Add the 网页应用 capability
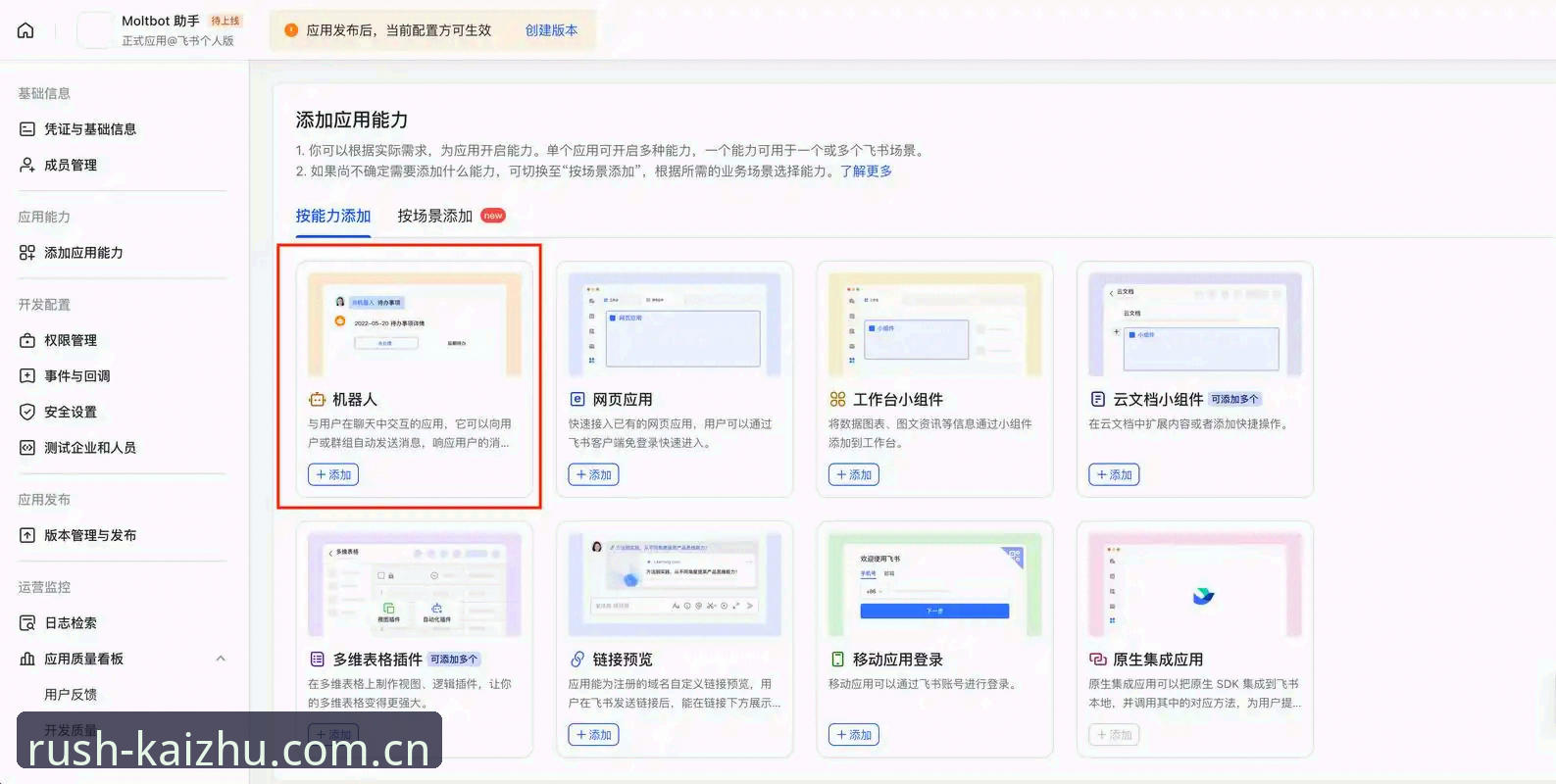Viewport: 1556px width, 784px height. click(593, 474)
